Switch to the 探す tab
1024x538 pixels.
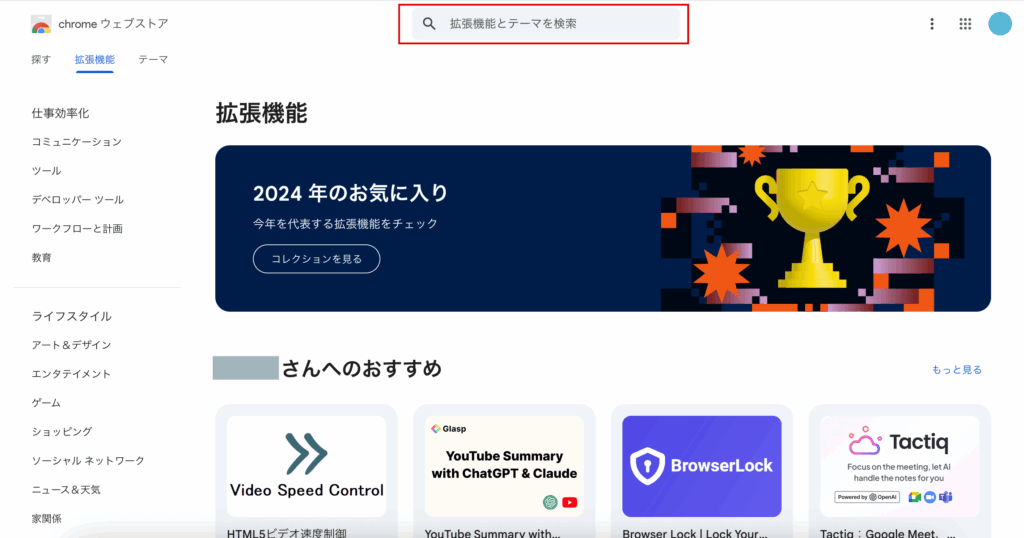(41, 59)
